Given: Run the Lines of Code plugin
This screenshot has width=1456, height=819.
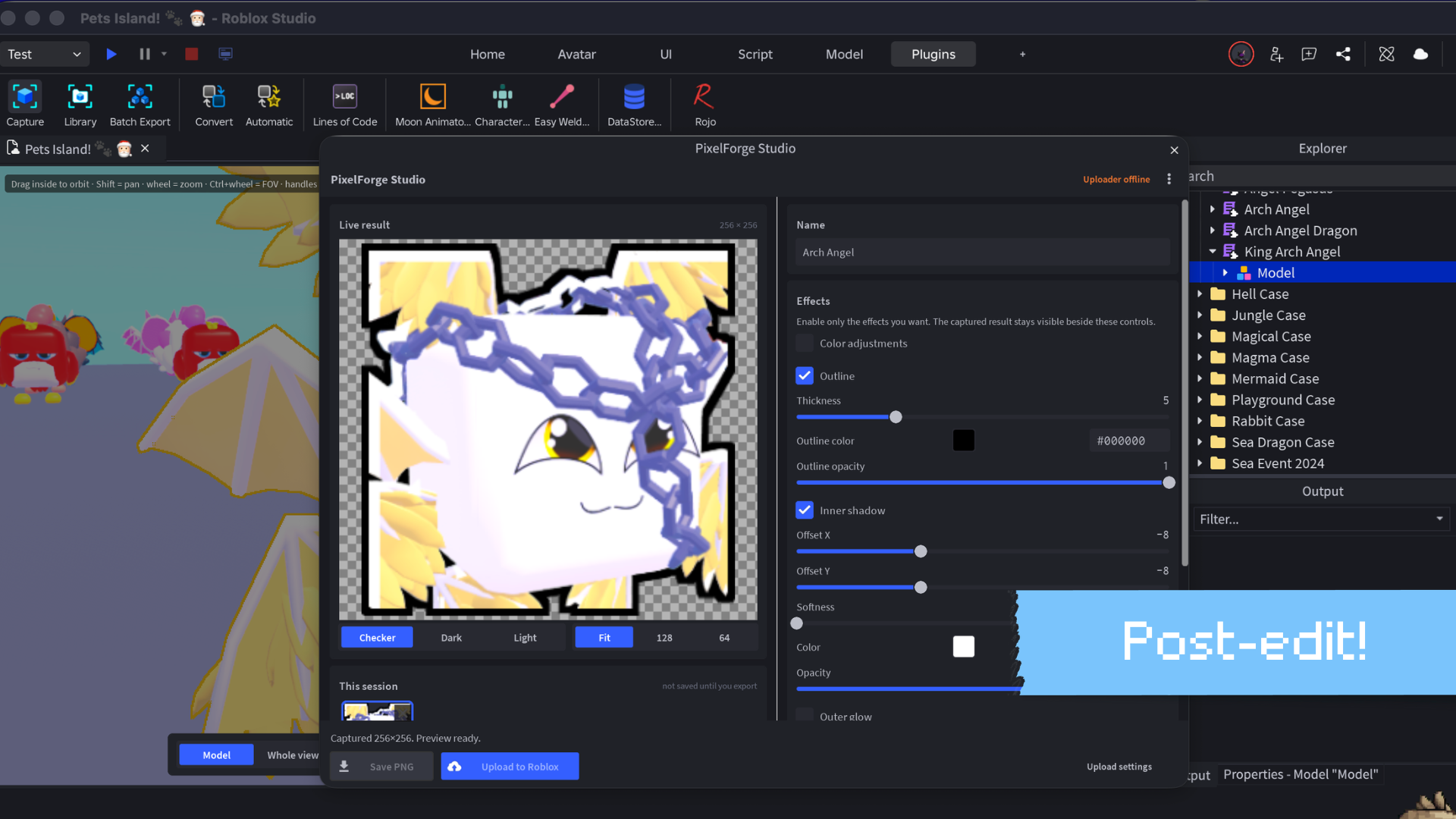Looking at the screenshot, I should point(345,105).
